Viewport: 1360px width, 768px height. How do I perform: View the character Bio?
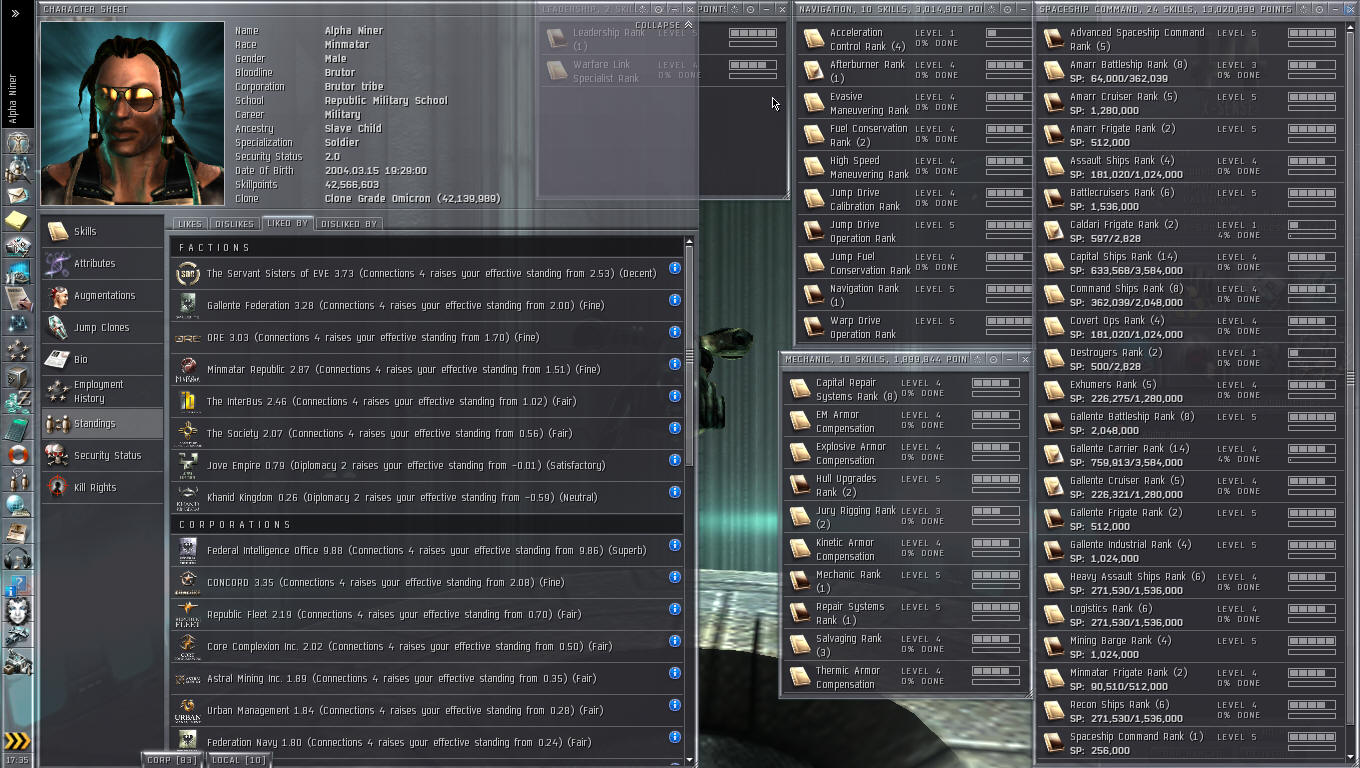[x=102, y=359]
